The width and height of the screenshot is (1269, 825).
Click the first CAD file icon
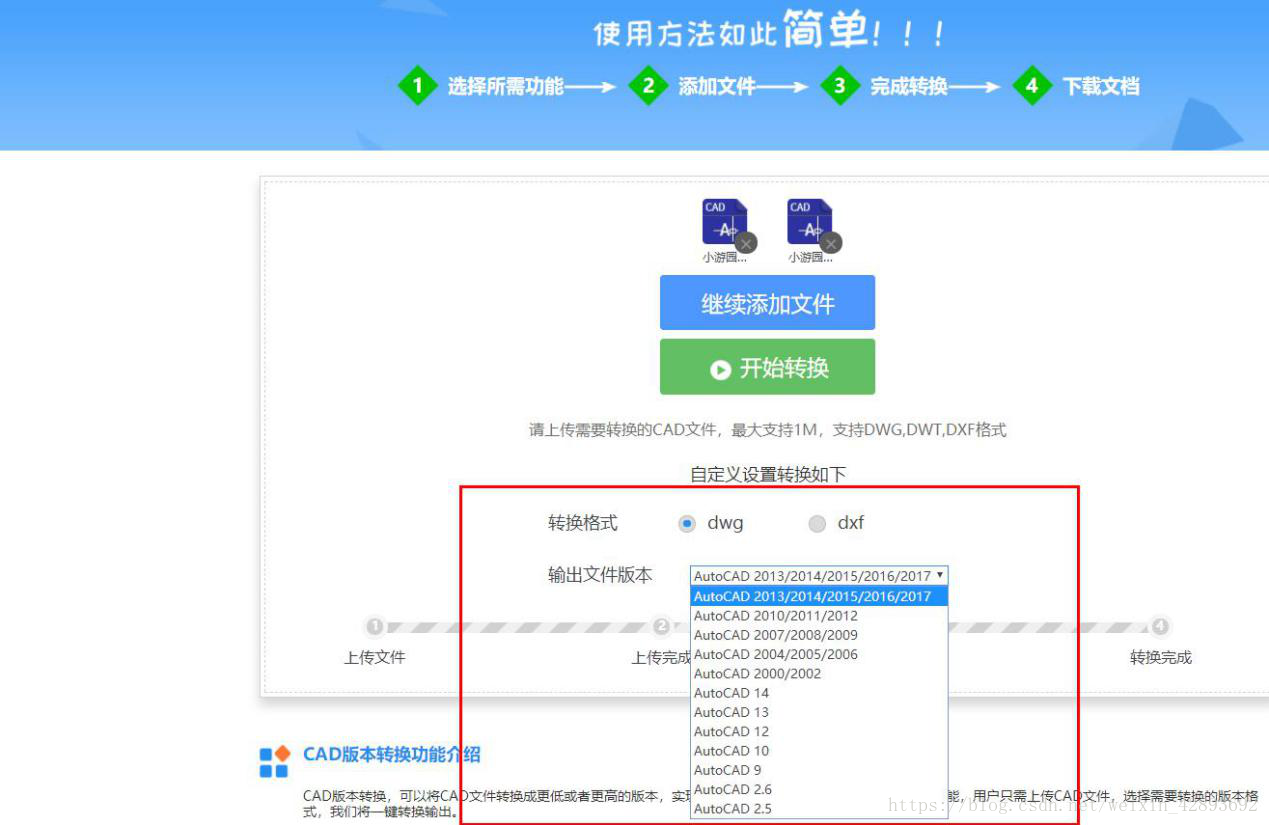pos(724,222)
